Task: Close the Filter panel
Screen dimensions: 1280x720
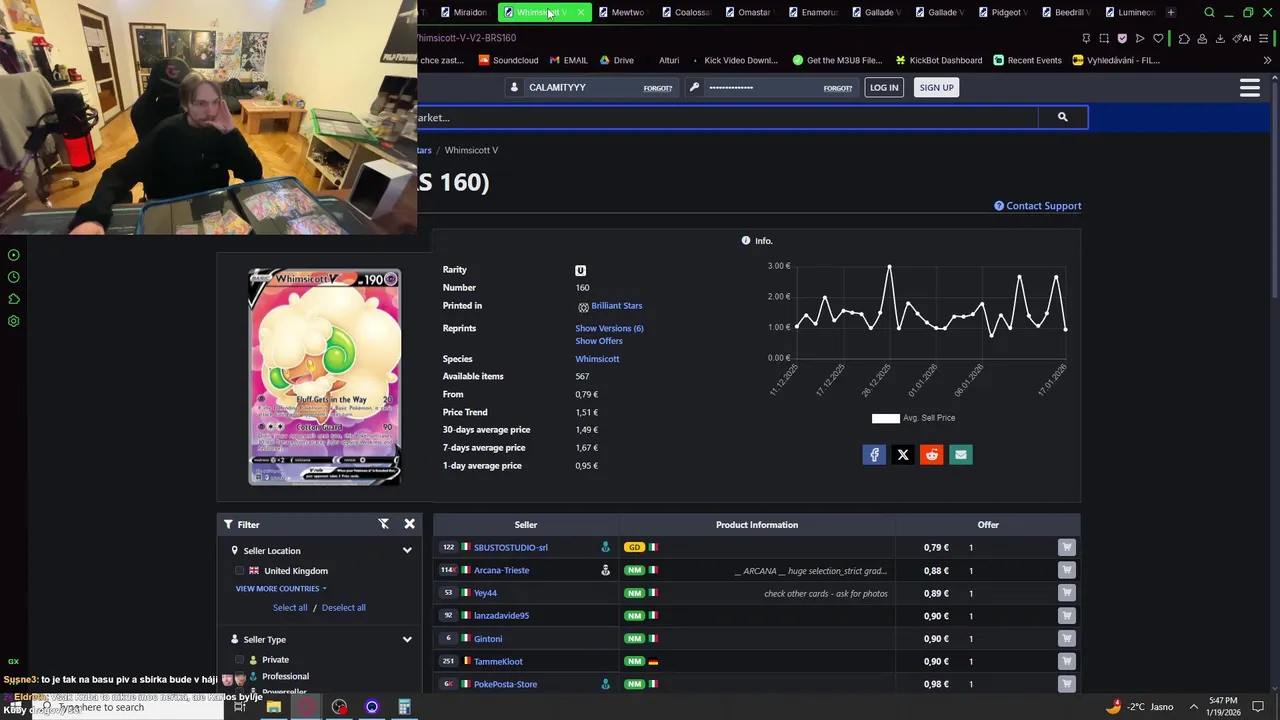Action: coord(409,524)
